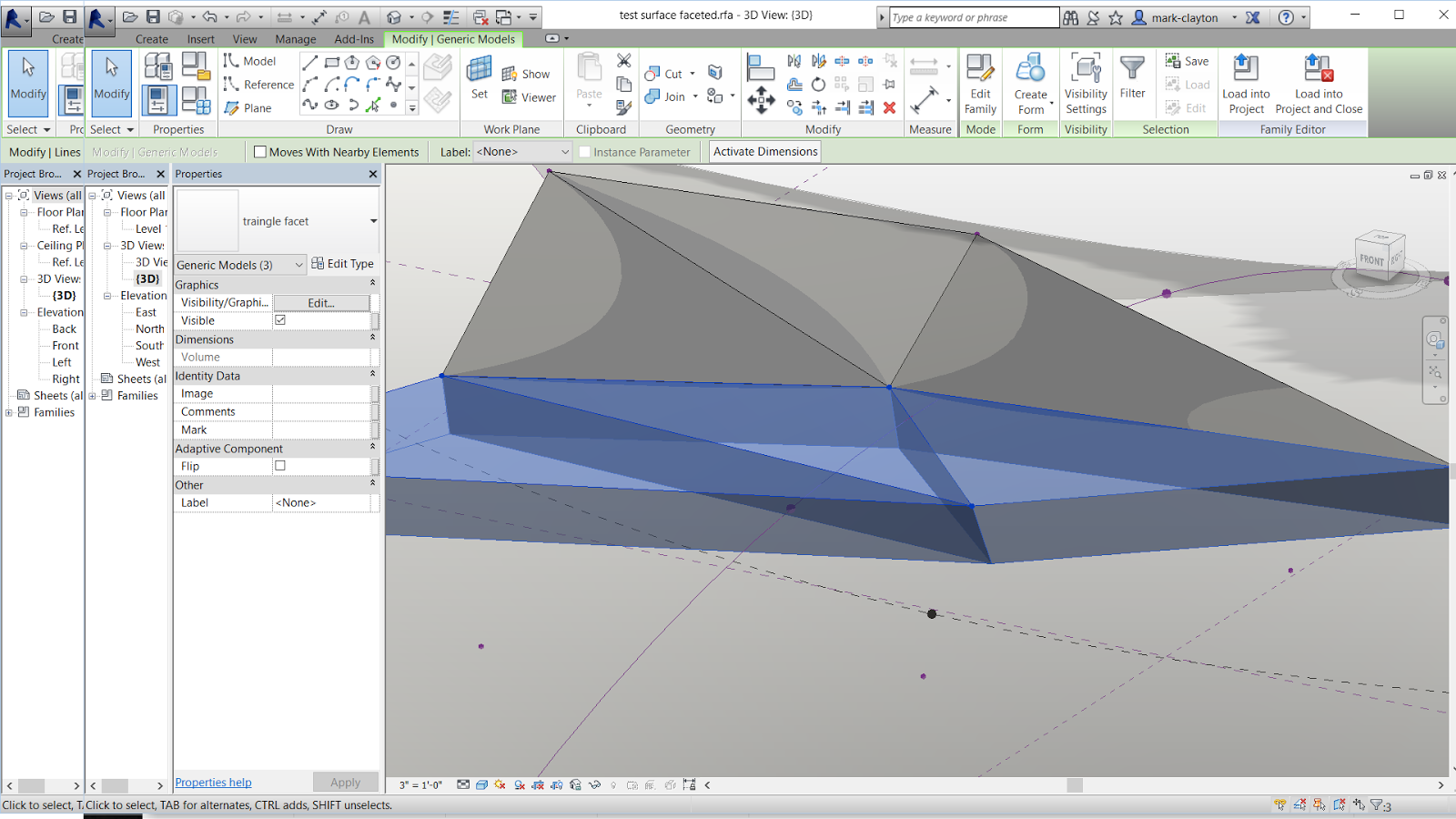Click Load into Project and Close

tap(1319, 82)
